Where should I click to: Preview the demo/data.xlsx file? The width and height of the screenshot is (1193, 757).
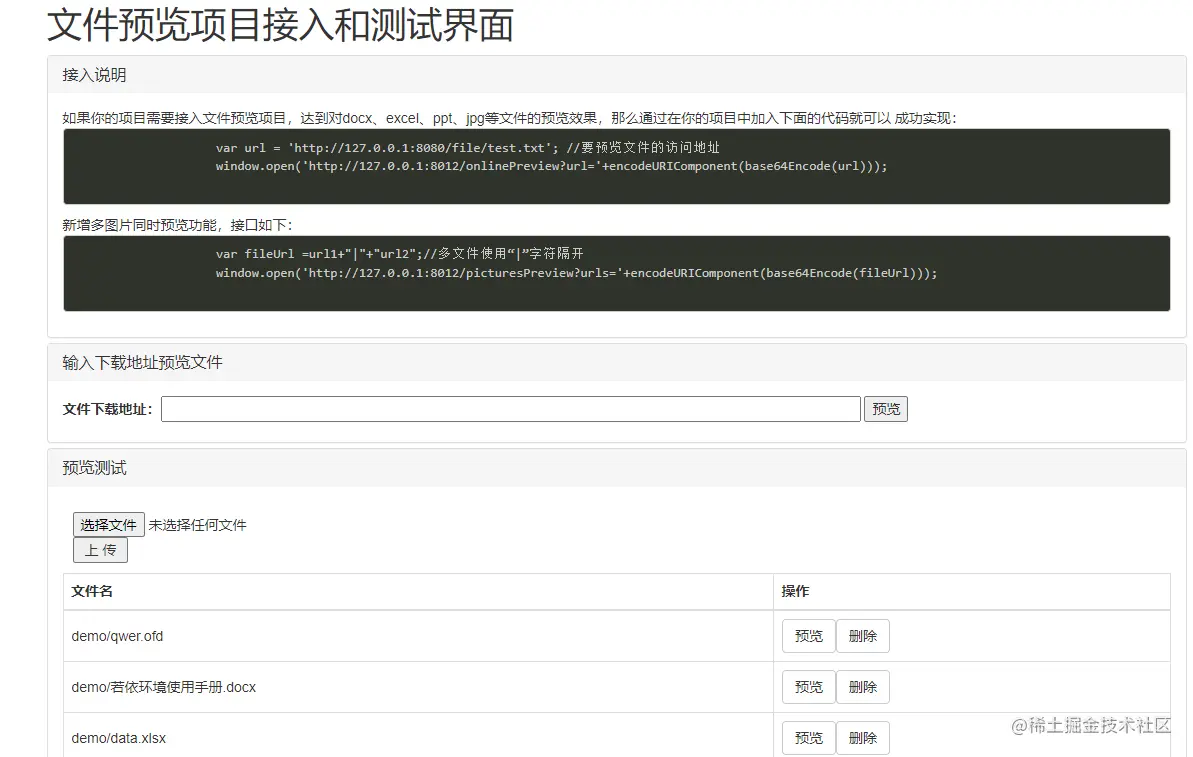coord(808,737)
